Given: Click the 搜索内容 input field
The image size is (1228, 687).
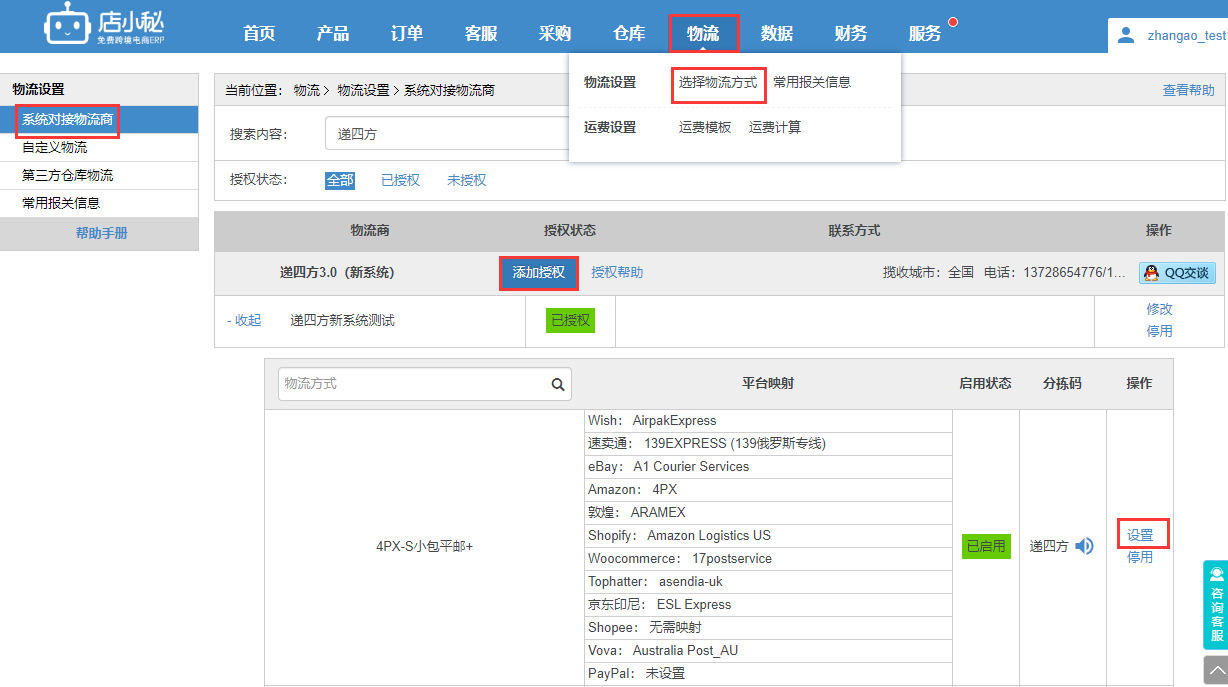Looking at the screenshot, I should (x=447, y=134).
